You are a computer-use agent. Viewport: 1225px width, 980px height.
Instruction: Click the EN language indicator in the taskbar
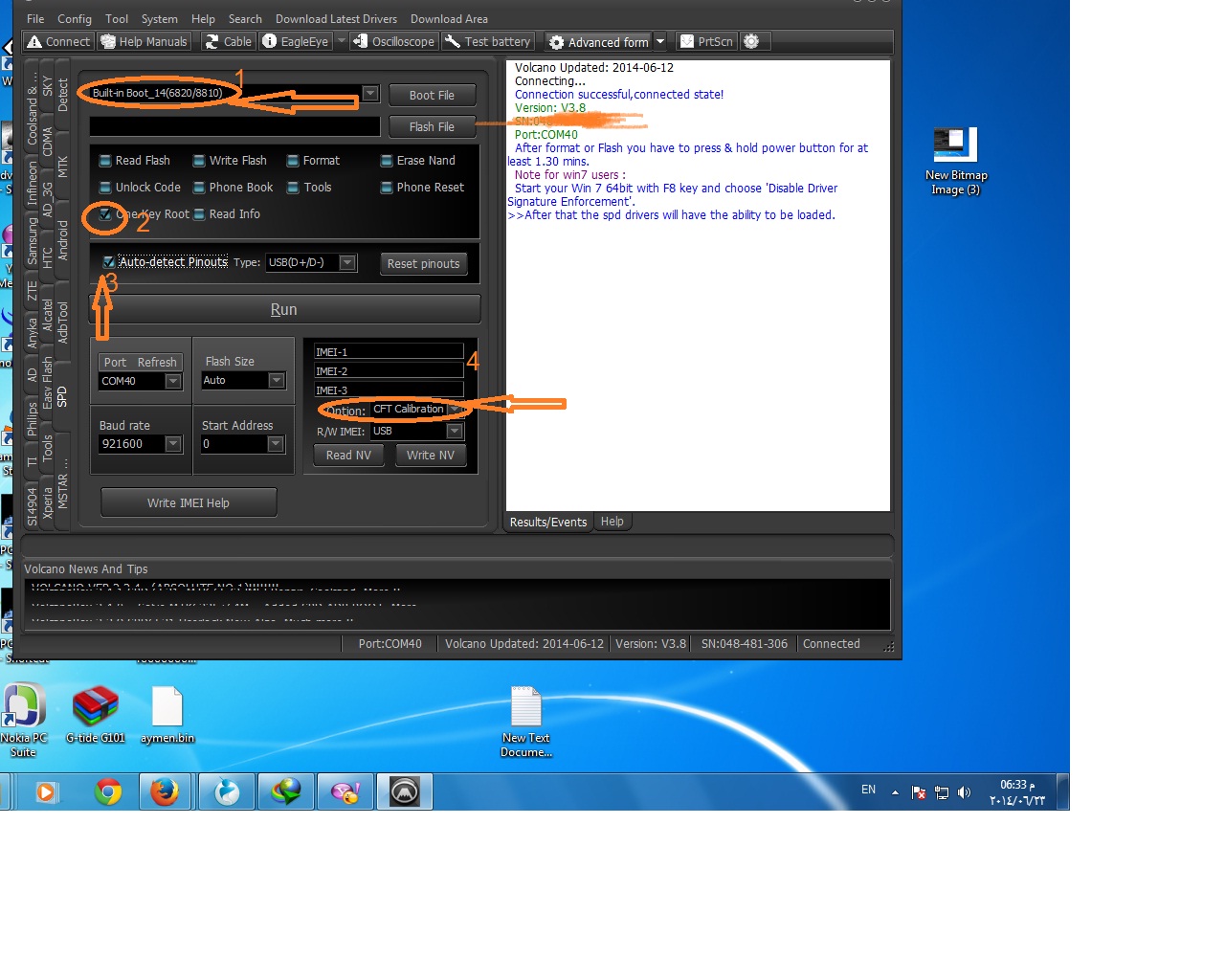pos(869,790)
